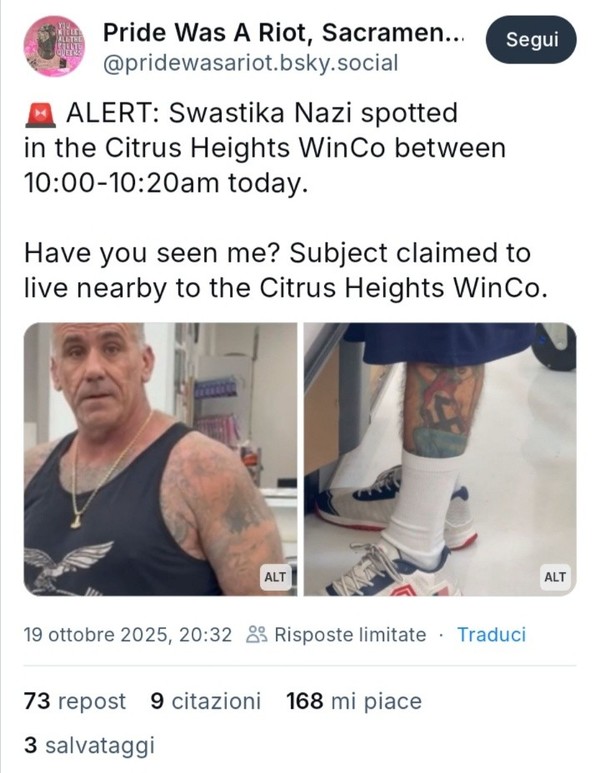Viewport: 600px width, 773px height.
Task: Click the people icon beside Risposte limitate
Action: 256,634
